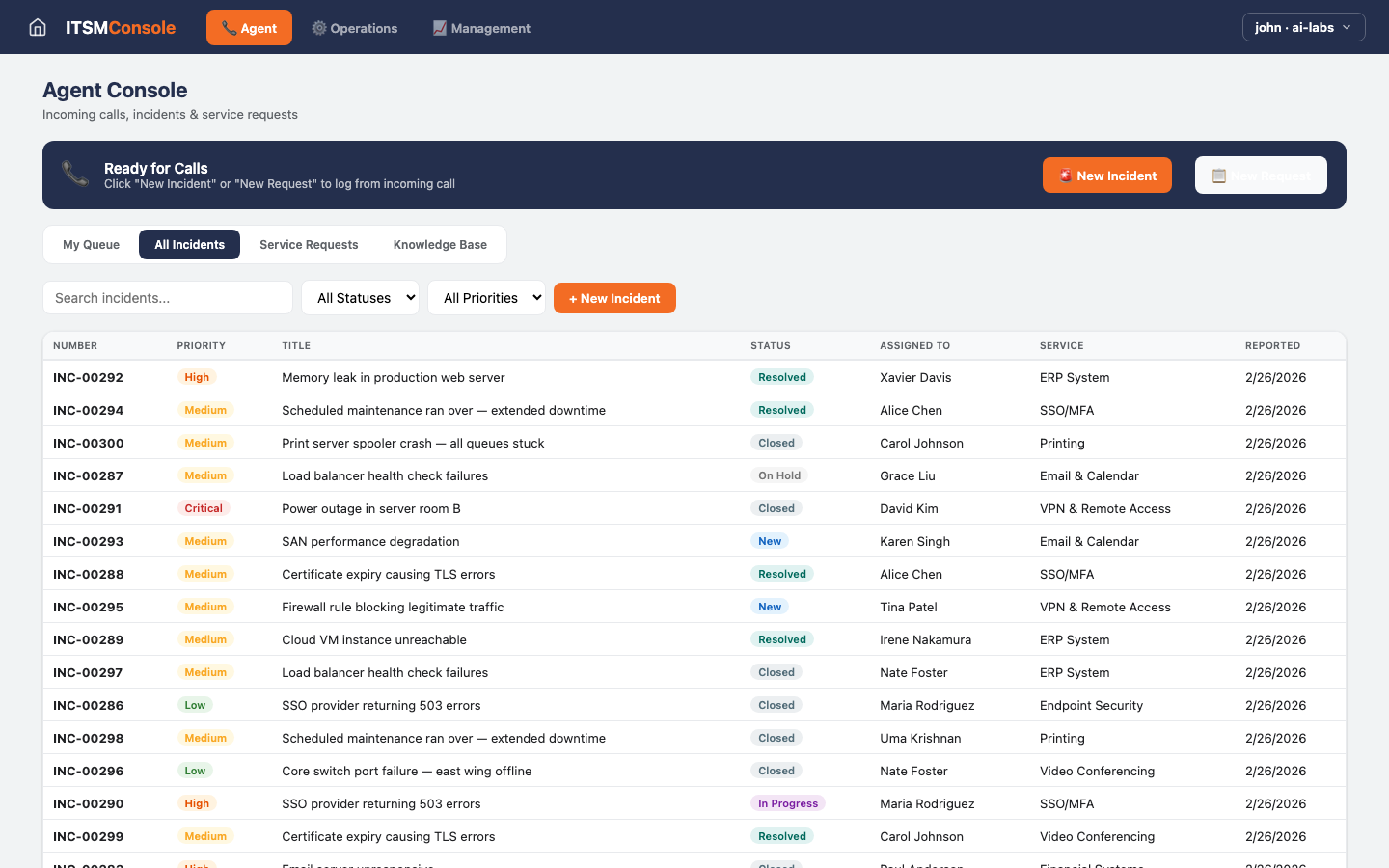Open the All Statuses dropdown
1389x868 pixels.
coord(360,298)
